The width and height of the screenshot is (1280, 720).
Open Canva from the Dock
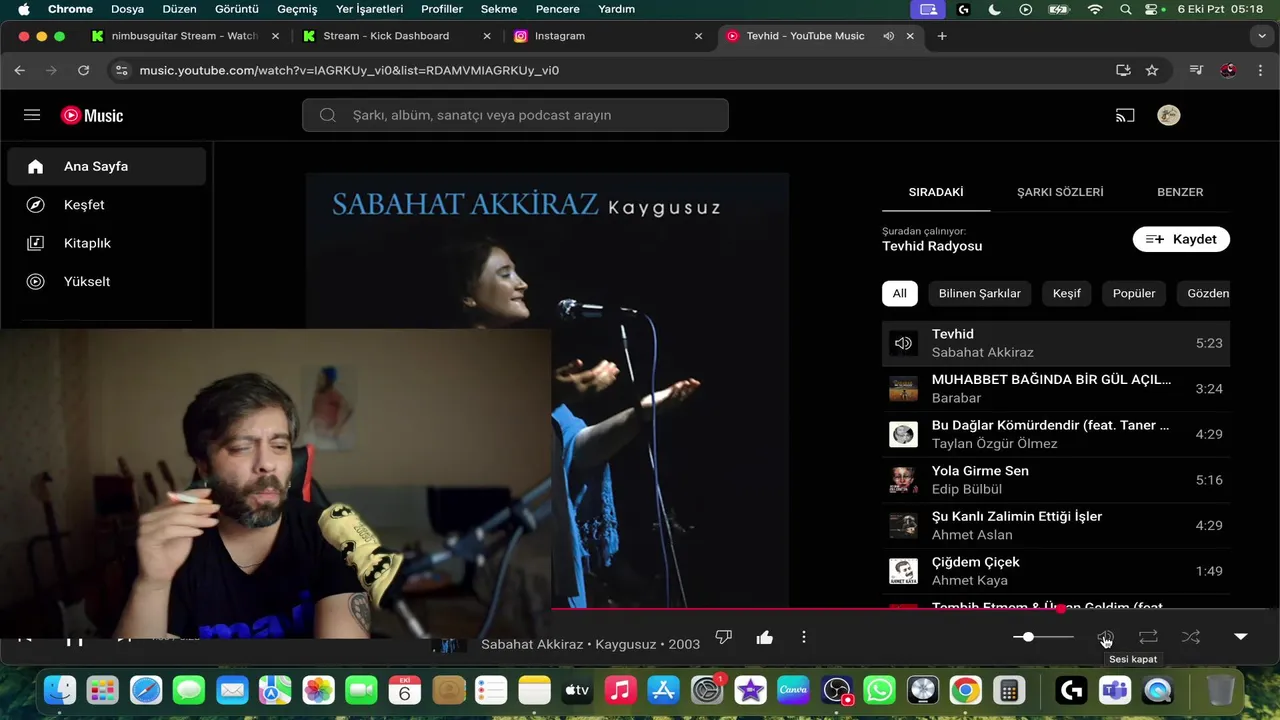793,690
